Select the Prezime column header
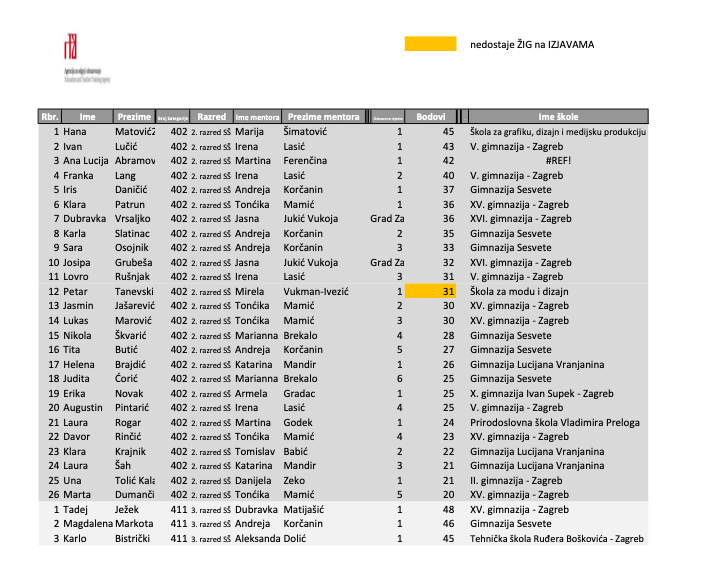This screenshot has height=571, width=709. (x=134, y=117)
